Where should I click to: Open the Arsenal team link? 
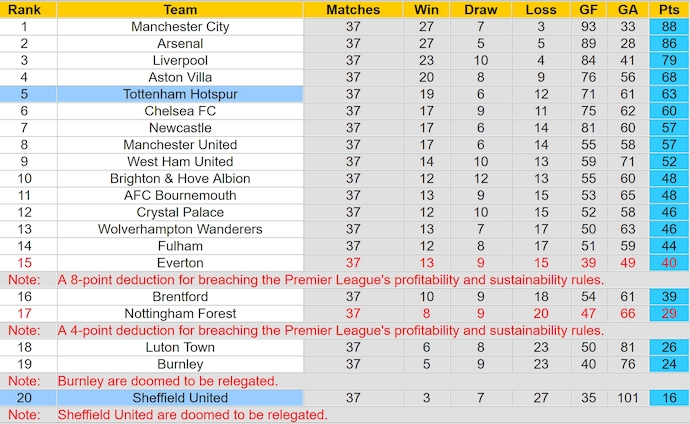coord(180,44)
